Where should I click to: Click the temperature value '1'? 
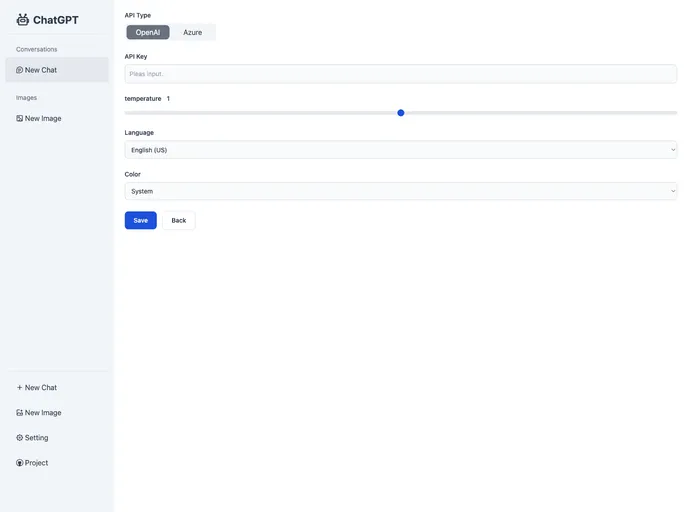coord(168,98)
